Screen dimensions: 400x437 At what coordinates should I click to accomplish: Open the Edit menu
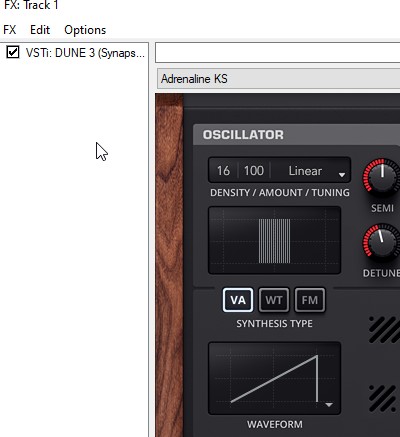click(x=40, y=30)
